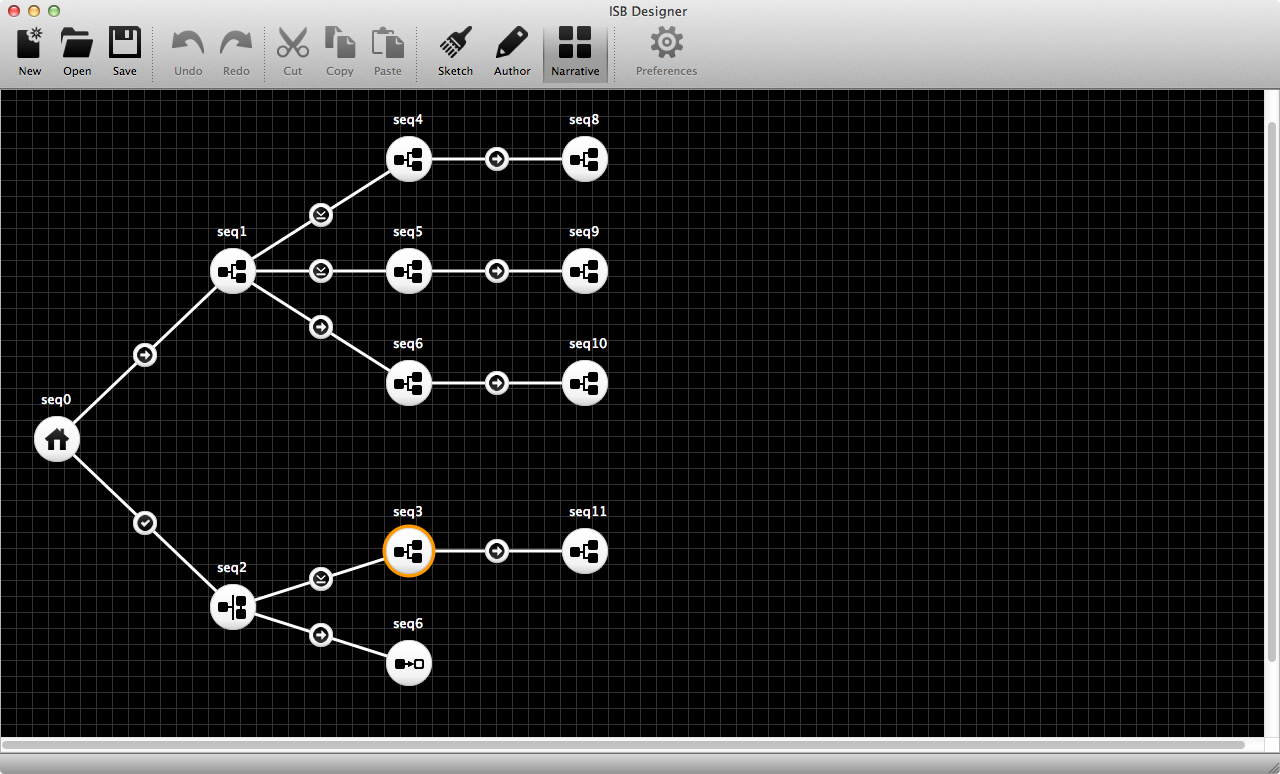Click checkmark transition between seq0 and seq2

tap(145, 523)
